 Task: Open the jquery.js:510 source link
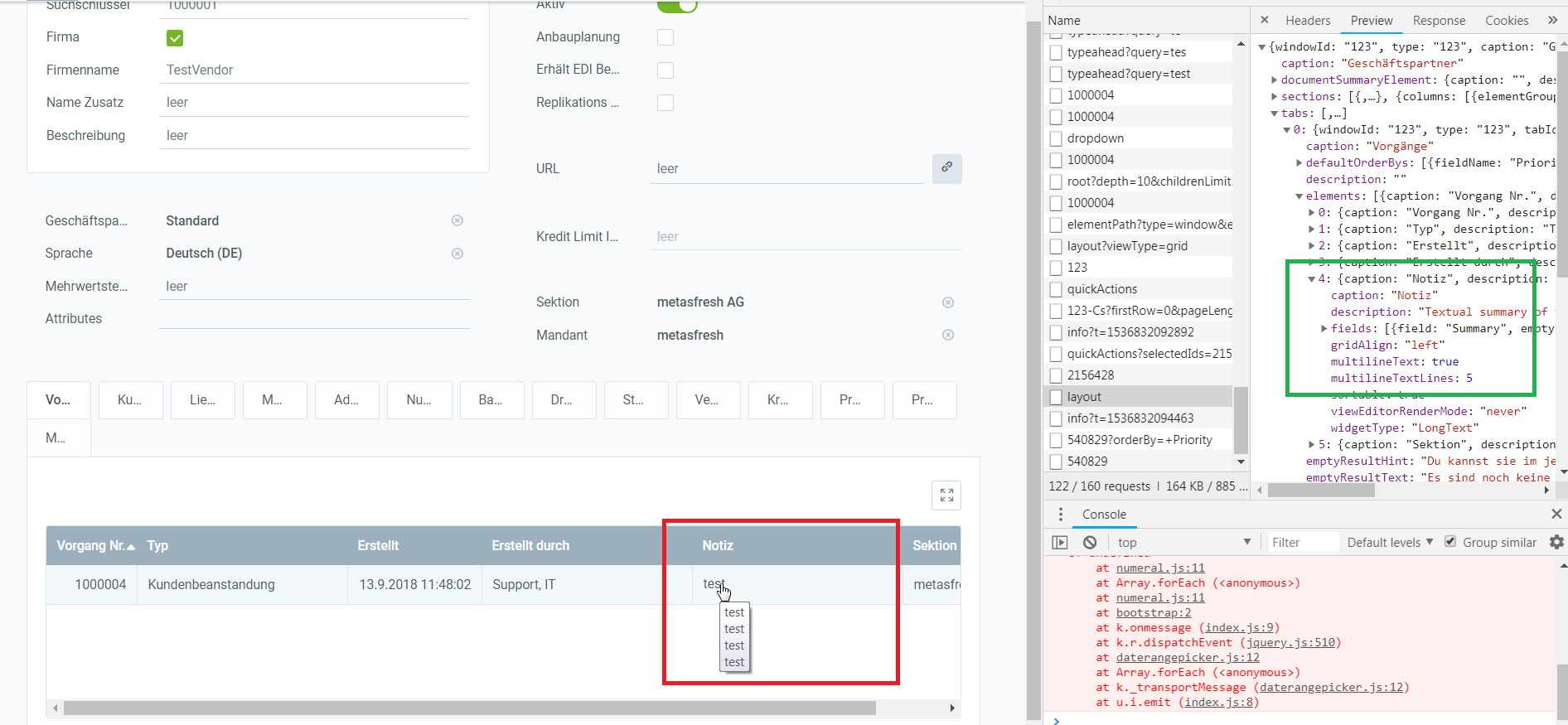coord(1290,643)
